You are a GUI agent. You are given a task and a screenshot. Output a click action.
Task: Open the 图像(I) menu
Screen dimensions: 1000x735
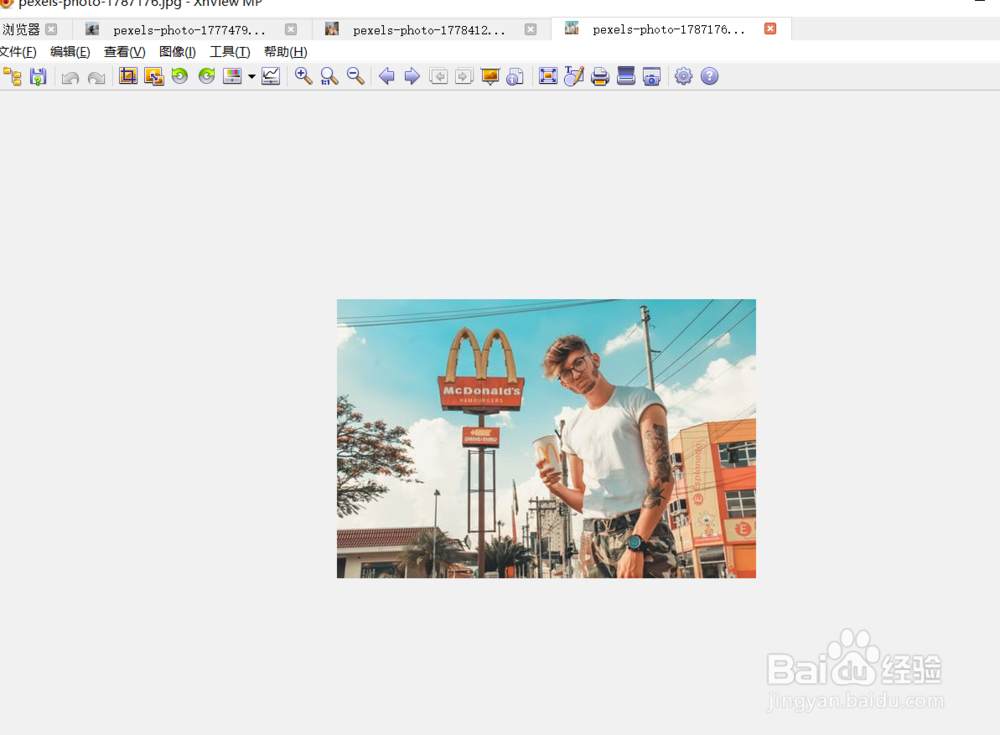pos(177,52)
